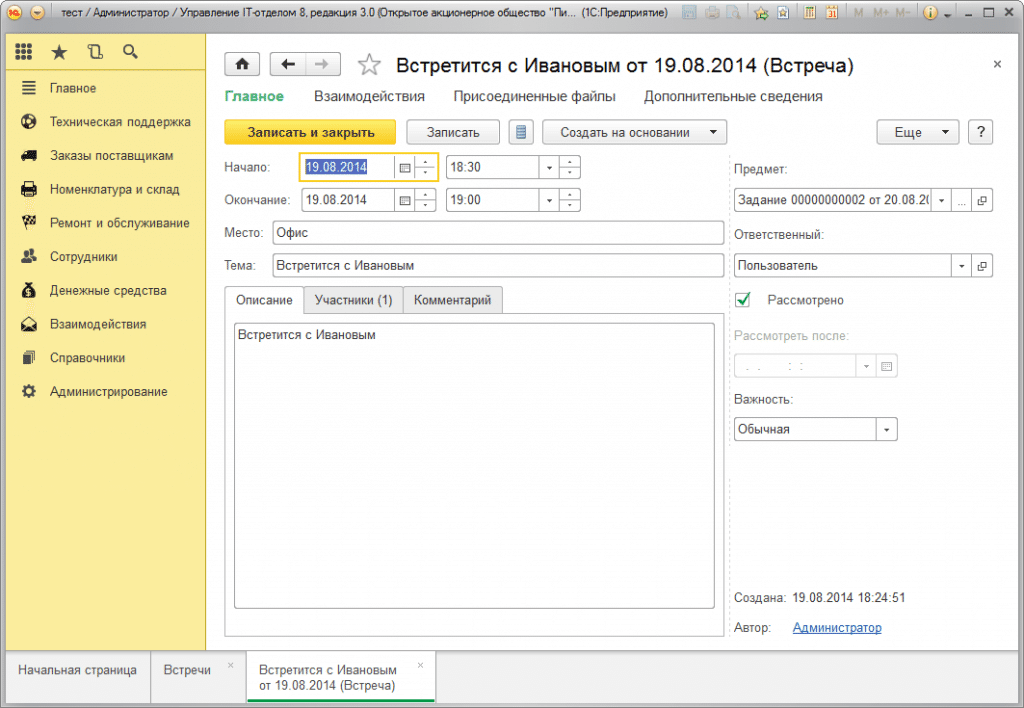Print icon in the title bar
This screenshot has width=1024, height=708.
point(712,12)
